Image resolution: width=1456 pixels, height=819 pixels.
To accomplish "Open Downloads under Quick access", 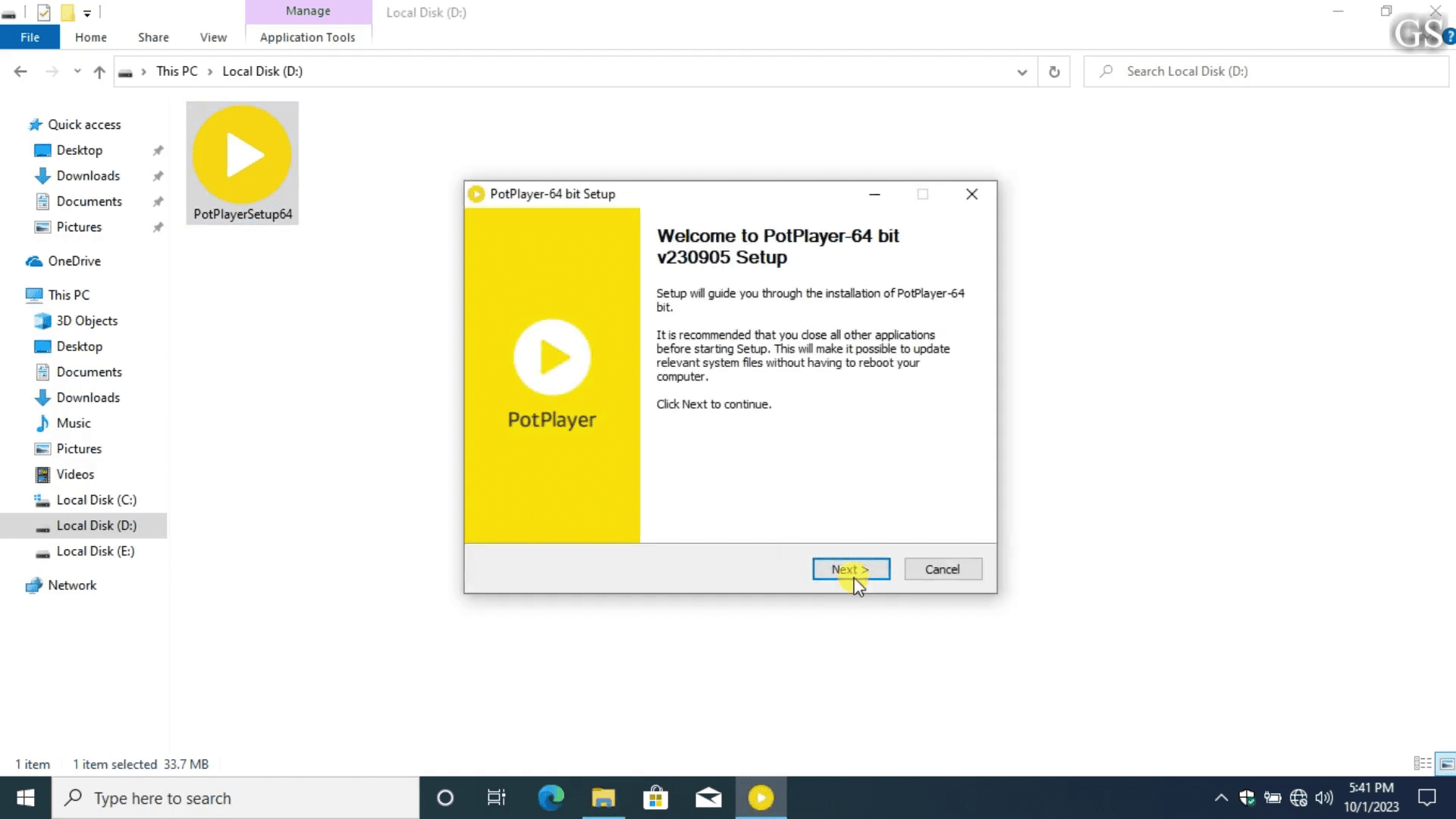I will point(88,176).
